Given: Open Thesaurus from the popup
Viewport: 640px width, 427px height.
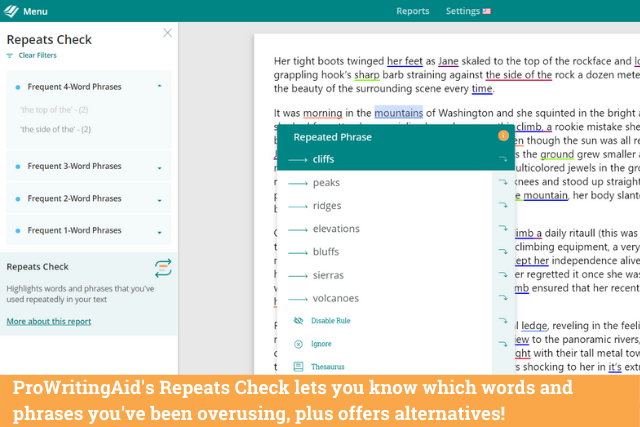Looking at the screenshot, I should pyautogui.click(x=328, y=367).
